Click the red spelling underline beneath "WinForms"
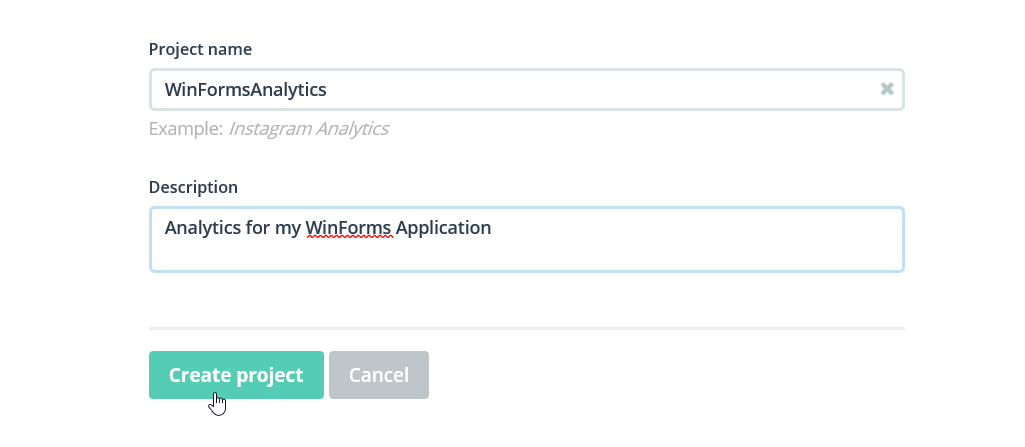Screen dimensions: 1025x447 click(348, 238)
